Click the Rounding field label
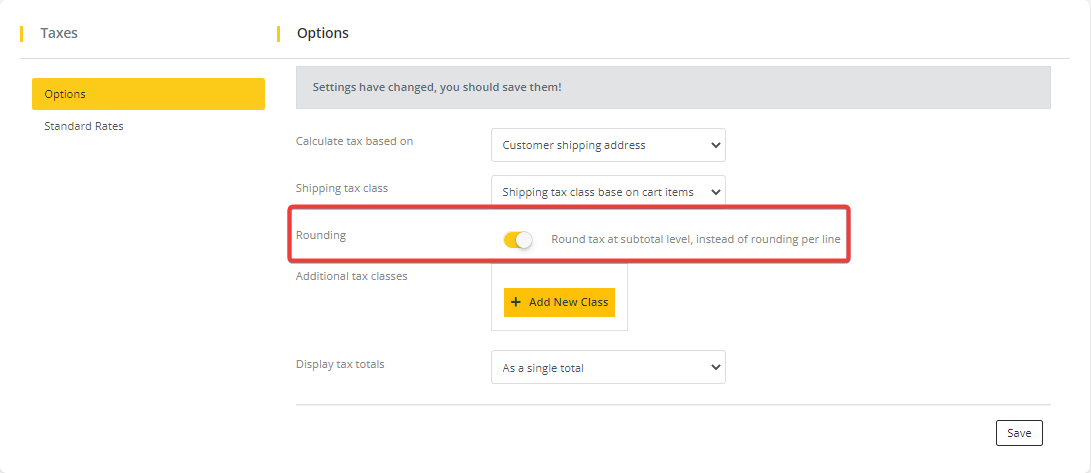 point(321,235)
